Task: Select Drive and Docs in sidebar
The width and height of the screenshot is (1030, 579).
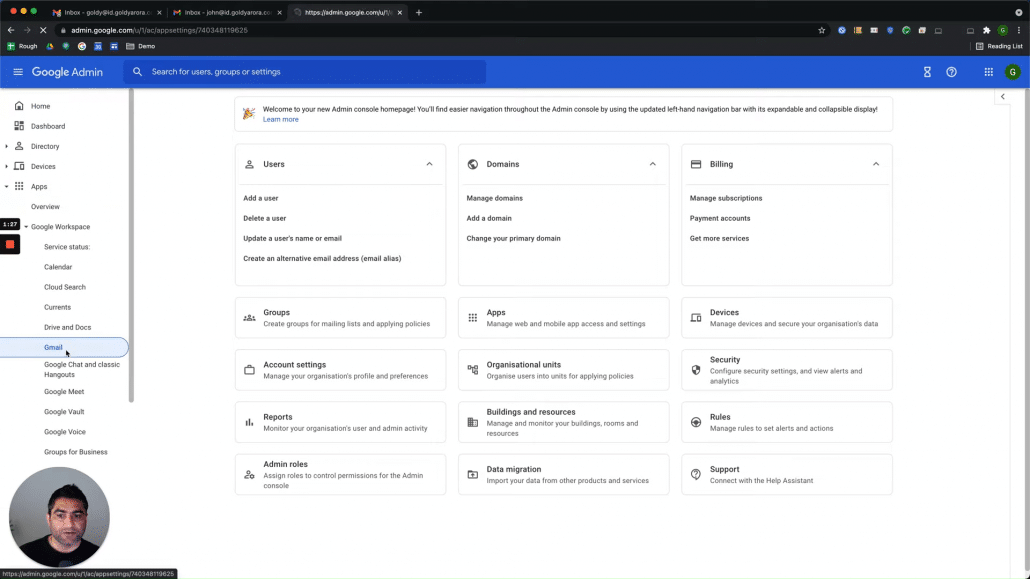Action: tap(67, 327)
